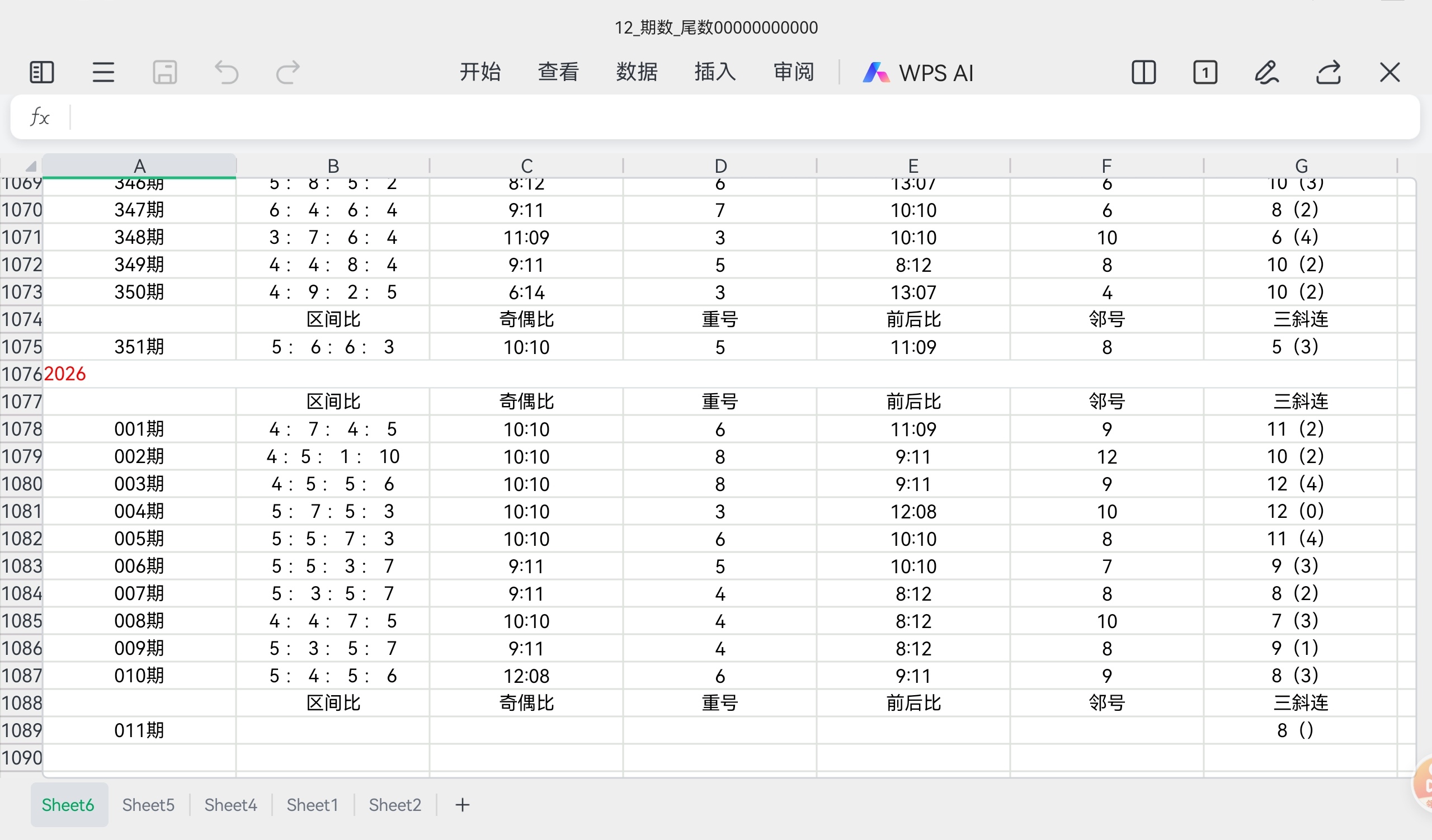
Task: Click the select-all corner triangle
Action: coord(30,166)
